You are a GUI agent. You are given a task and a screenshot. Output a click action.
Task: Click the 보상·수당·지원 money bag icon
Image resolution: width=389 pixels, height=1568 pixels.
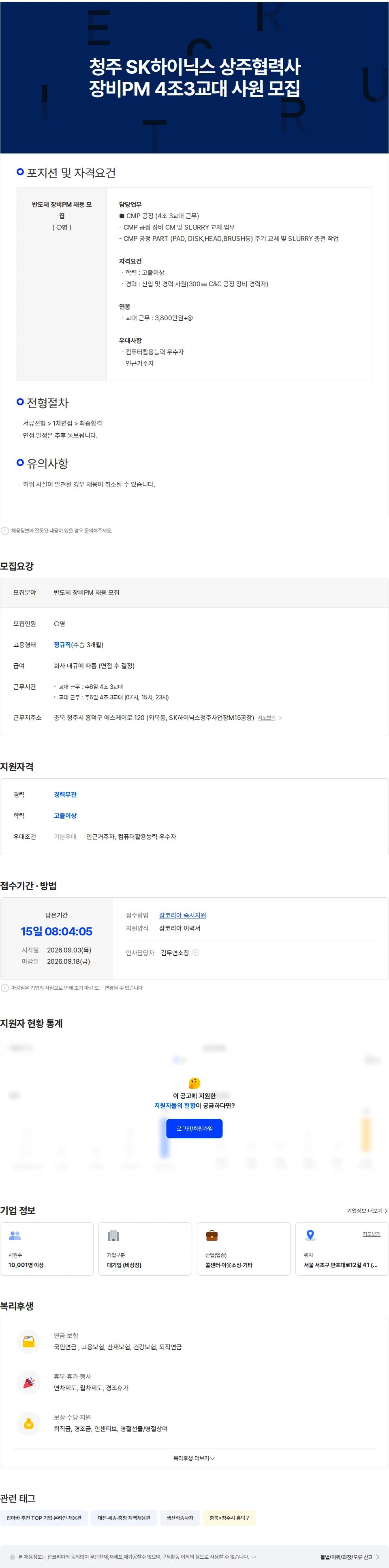(x=29, y=1423)
